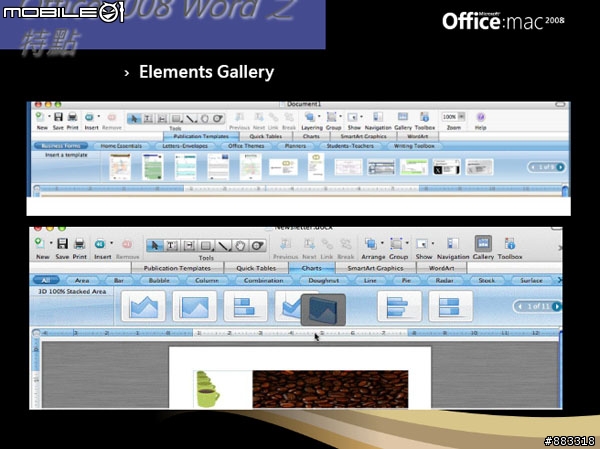The width and height of the screenshot is (600, 449).
Task: Switch to Charts tab in Newsletter window
Action: (x=311, y=268)
